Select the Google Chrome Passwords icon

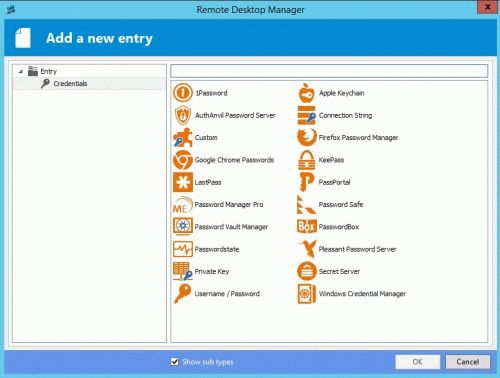point(183,160)
